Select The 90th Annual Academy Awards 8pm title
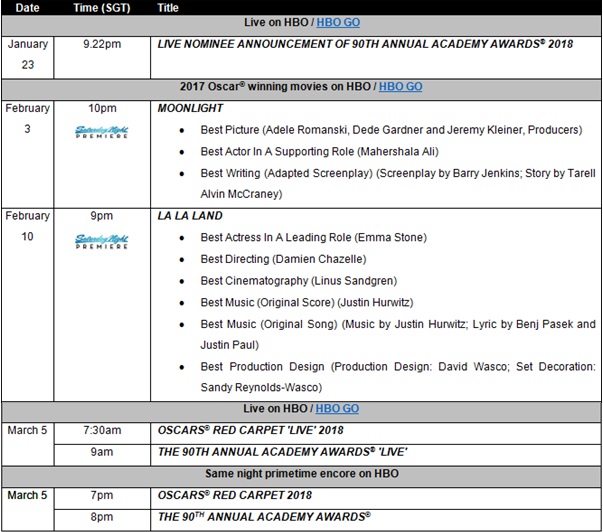The height and width of the screenshot is (532, 603). (x=264, y=517)
